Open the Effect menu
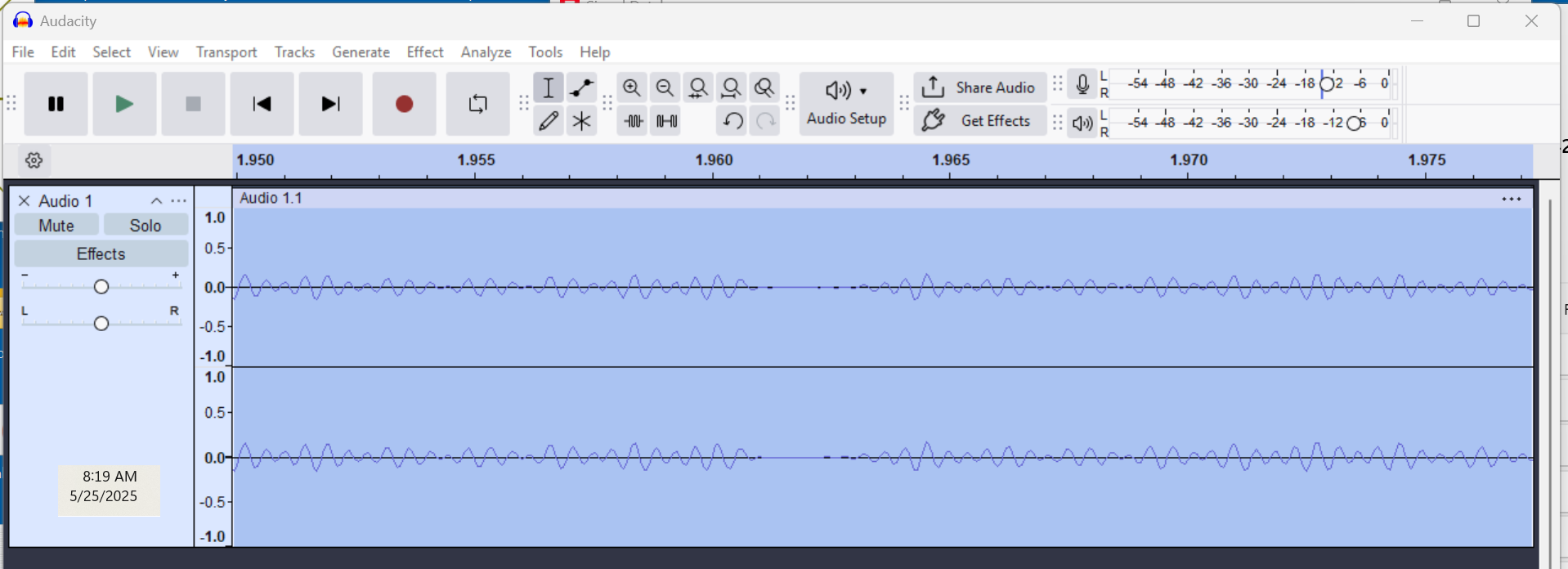Image resolution: width=1568 pixels, height=569 pixels. pos(424,52)
